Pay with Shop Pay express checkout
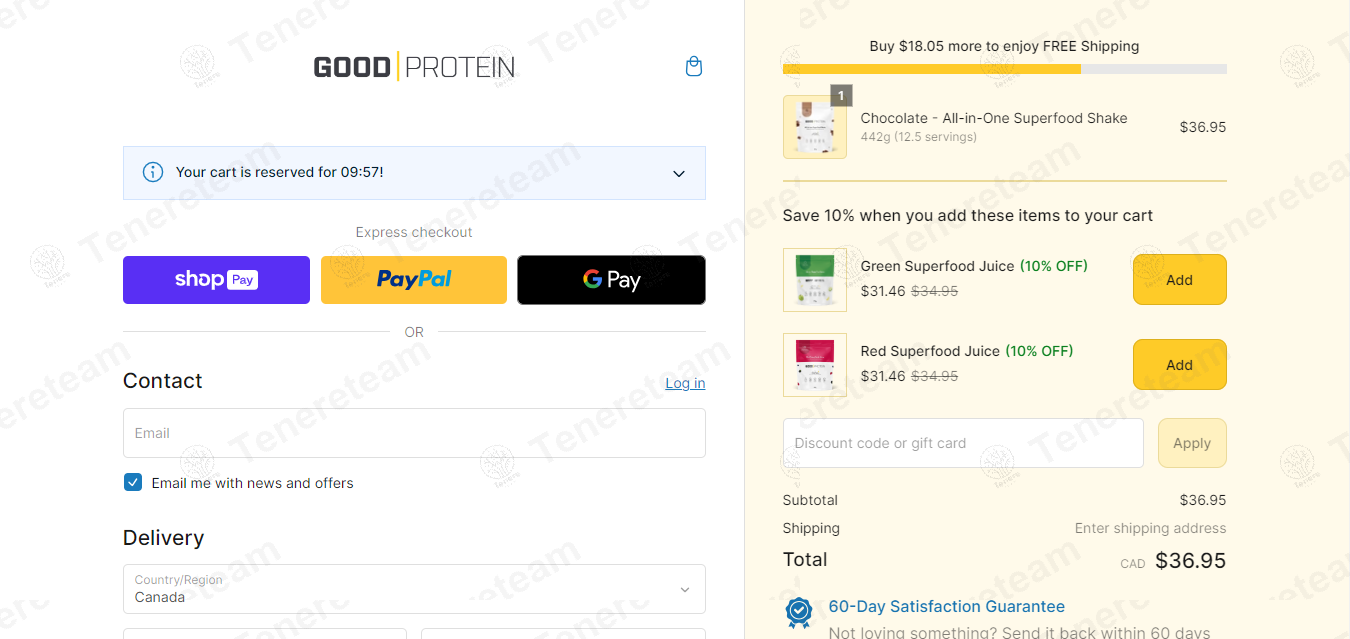1350x639 pixels. (216, 280)
